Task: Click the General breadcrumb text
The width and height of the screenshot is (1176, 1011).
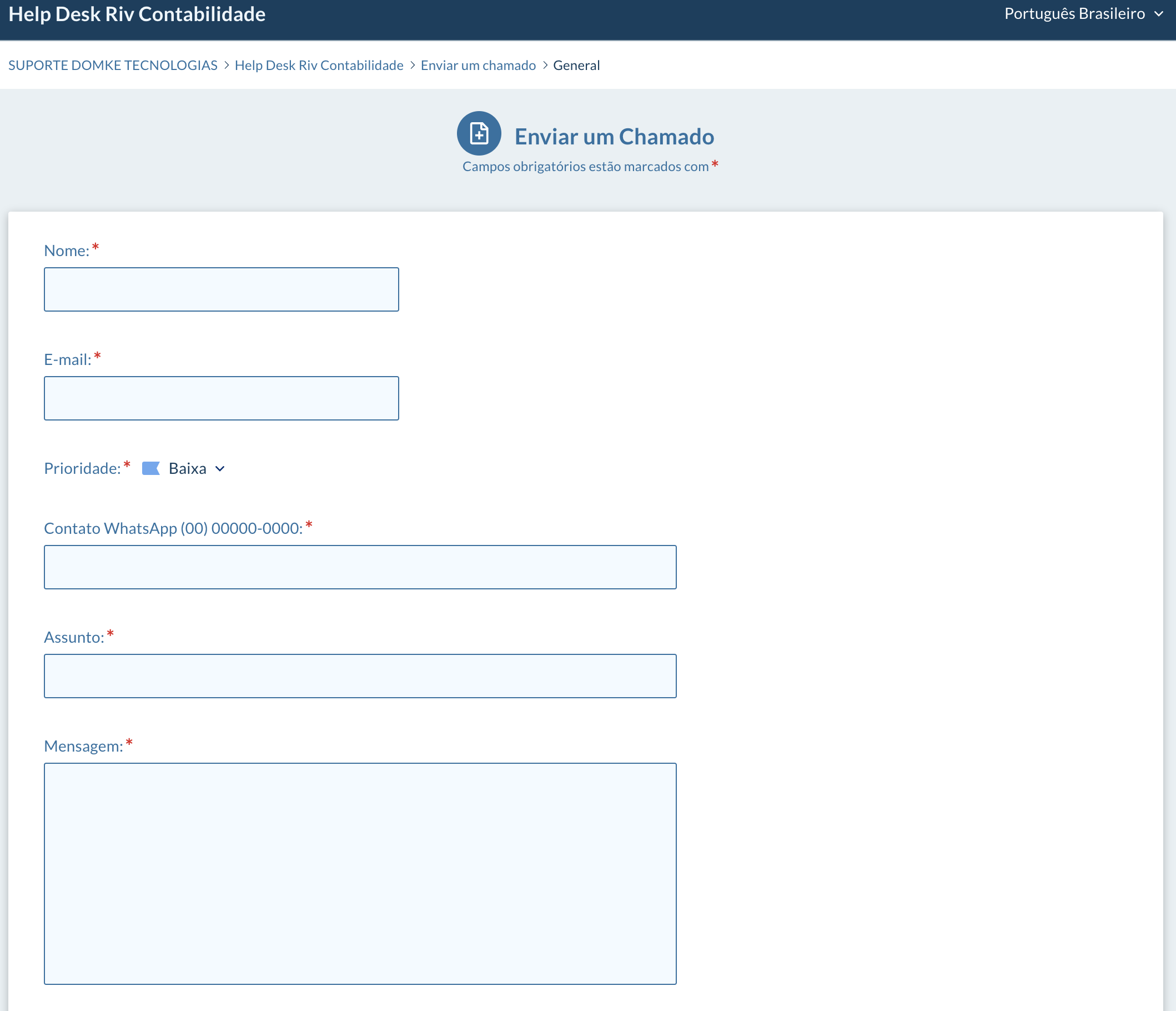Action: tap(576, 66)
